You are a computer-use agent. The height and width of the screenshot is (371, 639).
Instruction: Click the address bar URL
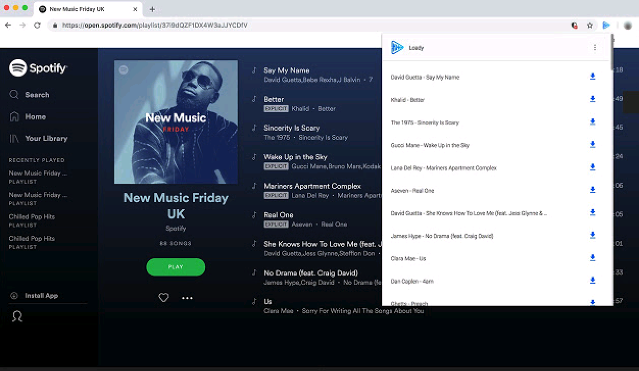point(154,25)
